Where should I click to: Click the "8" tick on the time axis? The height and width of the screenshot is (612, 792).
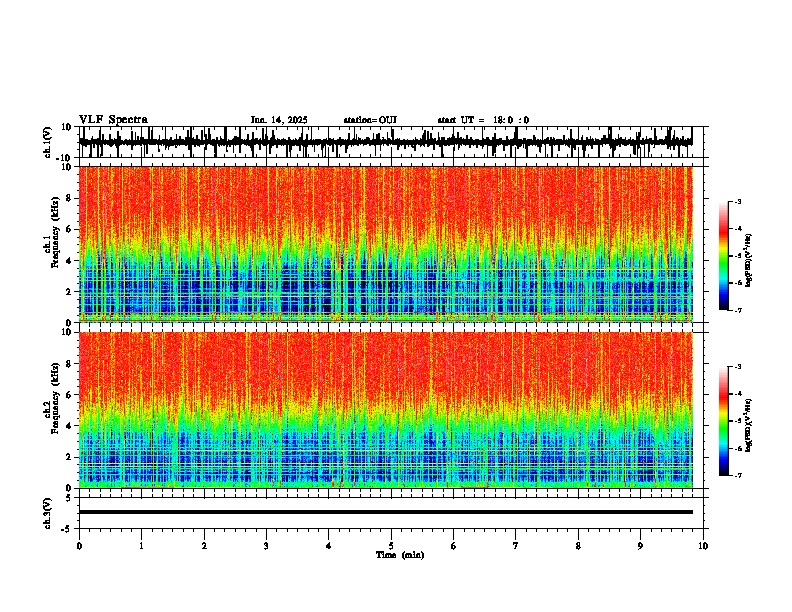pyautogui.click(x=578, y=546)
